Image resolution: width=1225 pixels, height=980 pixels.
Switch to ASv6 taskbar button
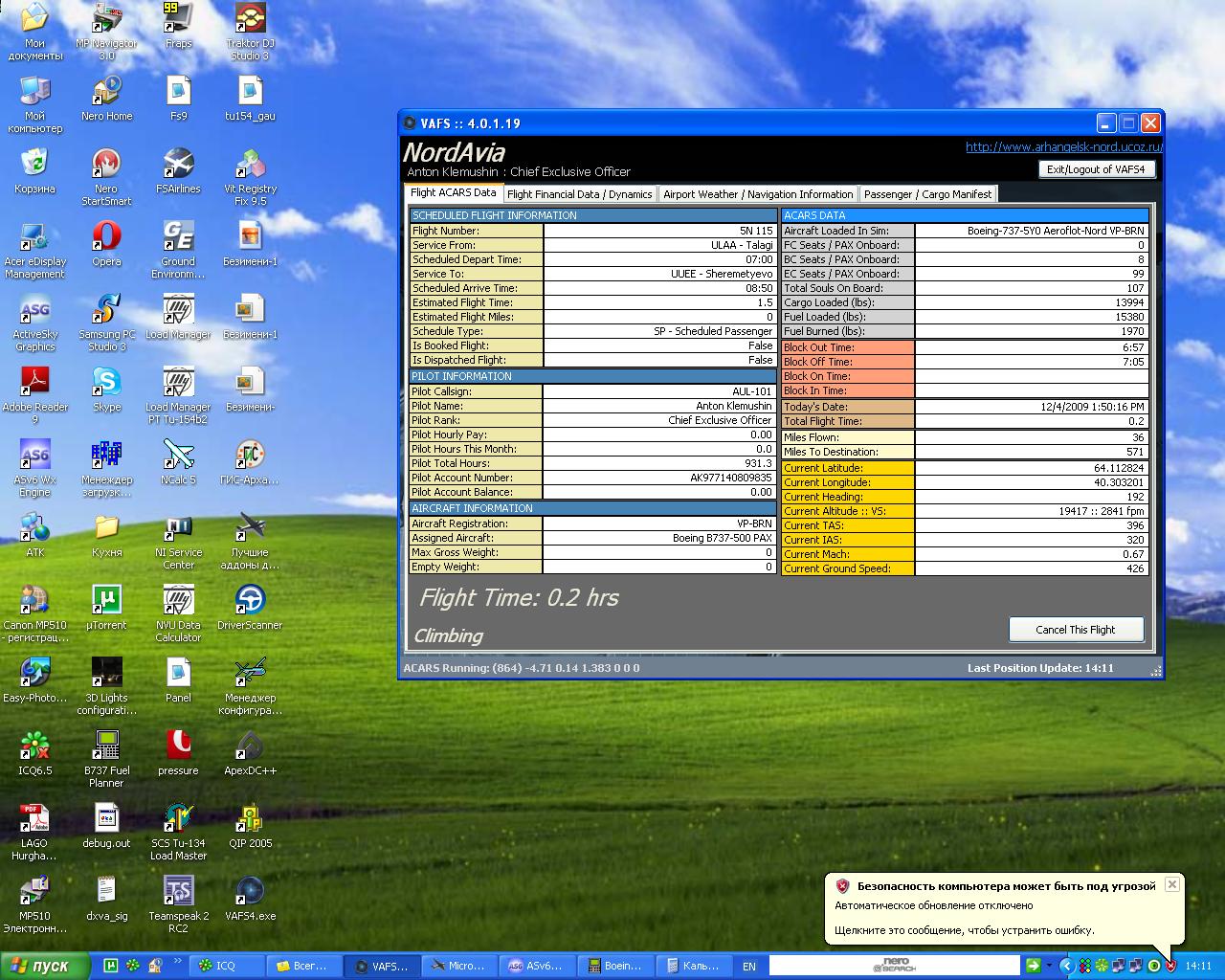point(539,967)
